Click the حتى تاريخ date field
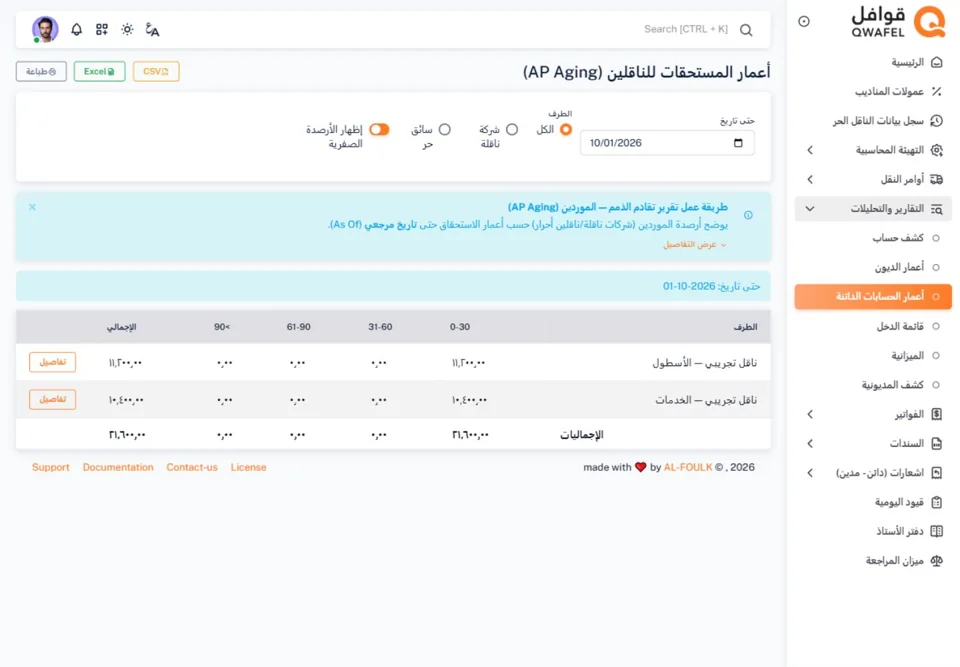Screen dimensions: 960x667 click(x=667, y=143)
